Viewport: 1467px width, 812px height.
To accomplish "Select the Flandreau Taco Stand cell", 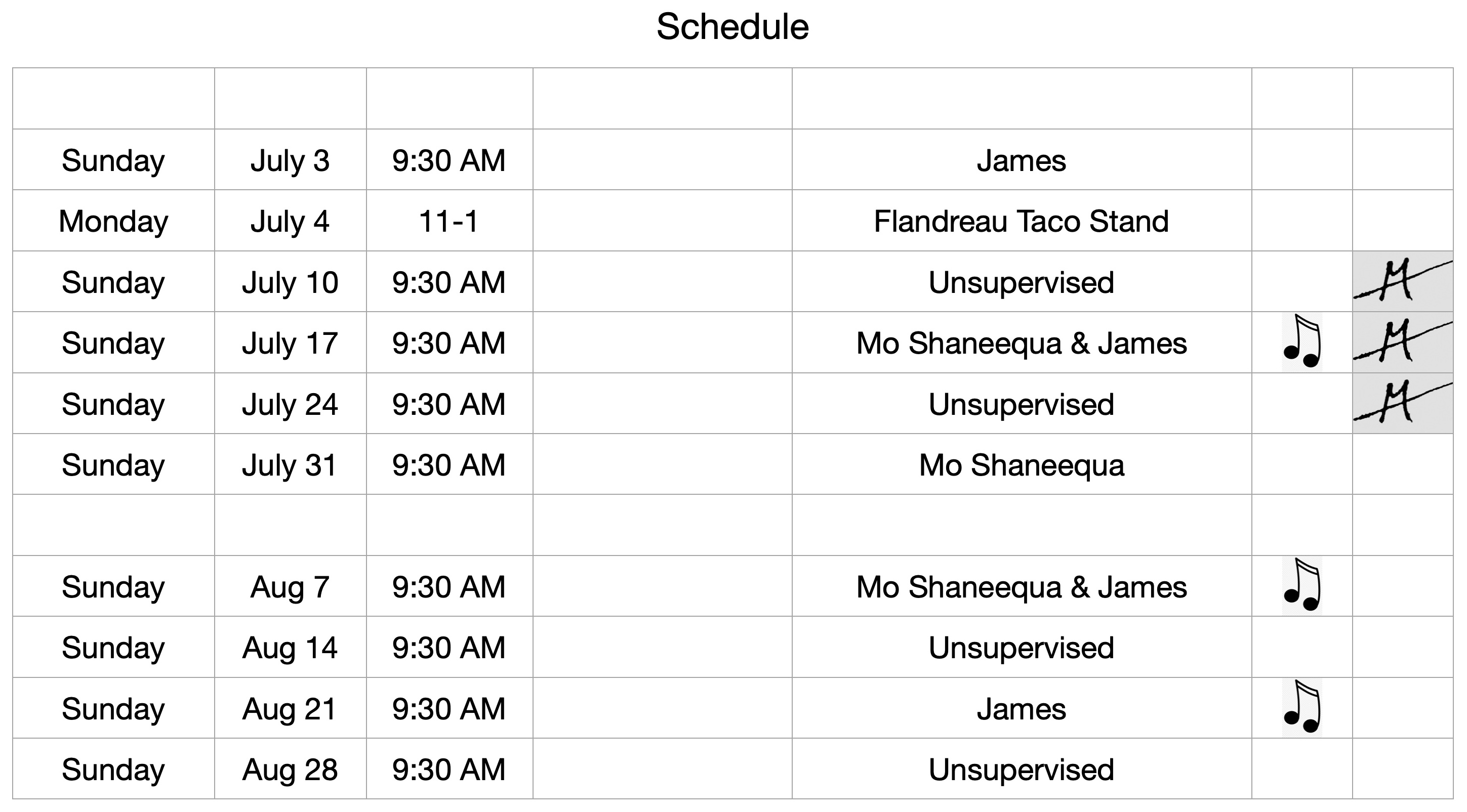I will tap(1022, 220).
